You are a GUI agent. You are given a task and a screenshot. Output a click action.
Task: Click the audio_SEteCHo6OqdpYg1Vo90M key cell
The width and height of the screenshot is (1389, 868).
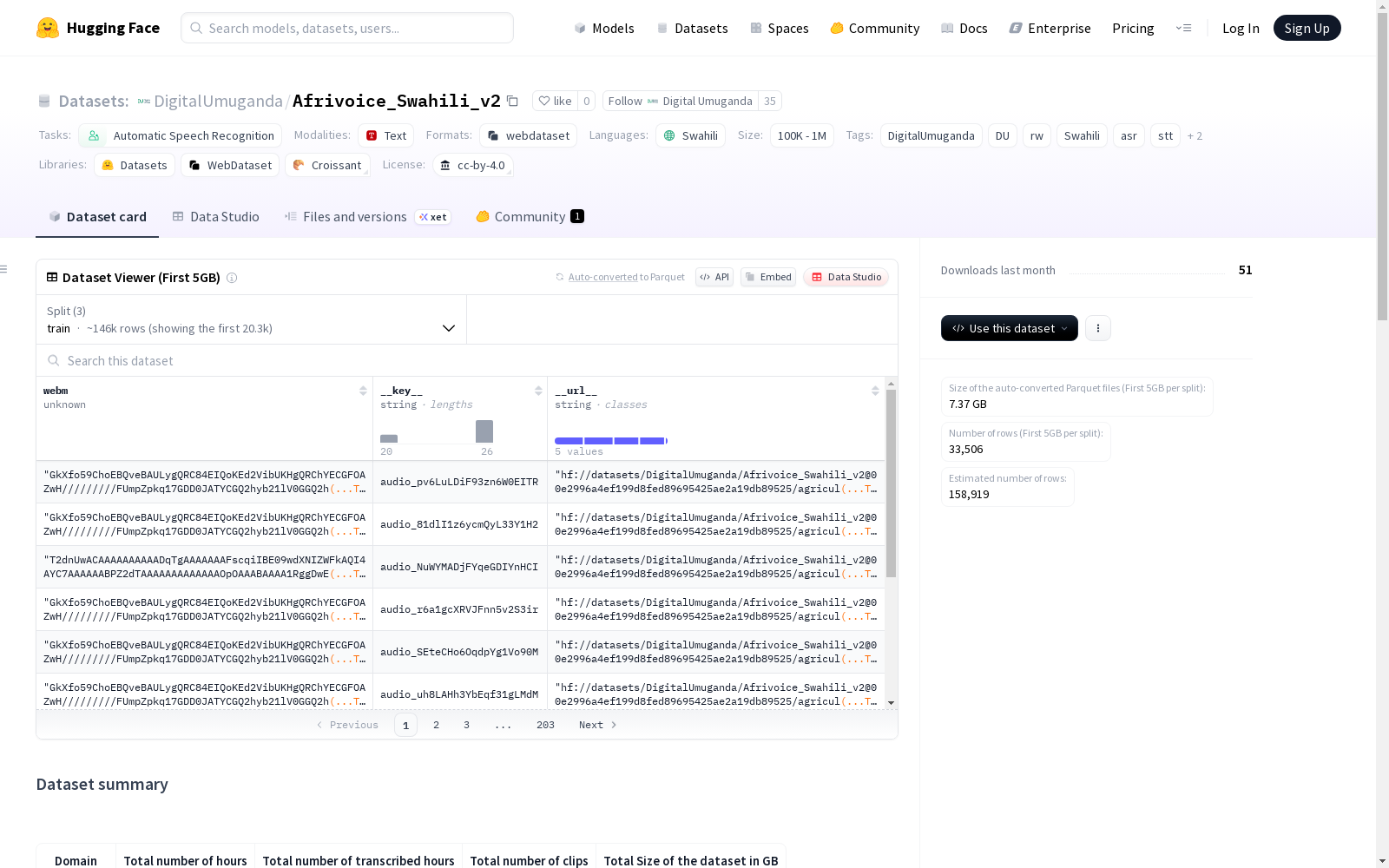(x=459, y=652)
